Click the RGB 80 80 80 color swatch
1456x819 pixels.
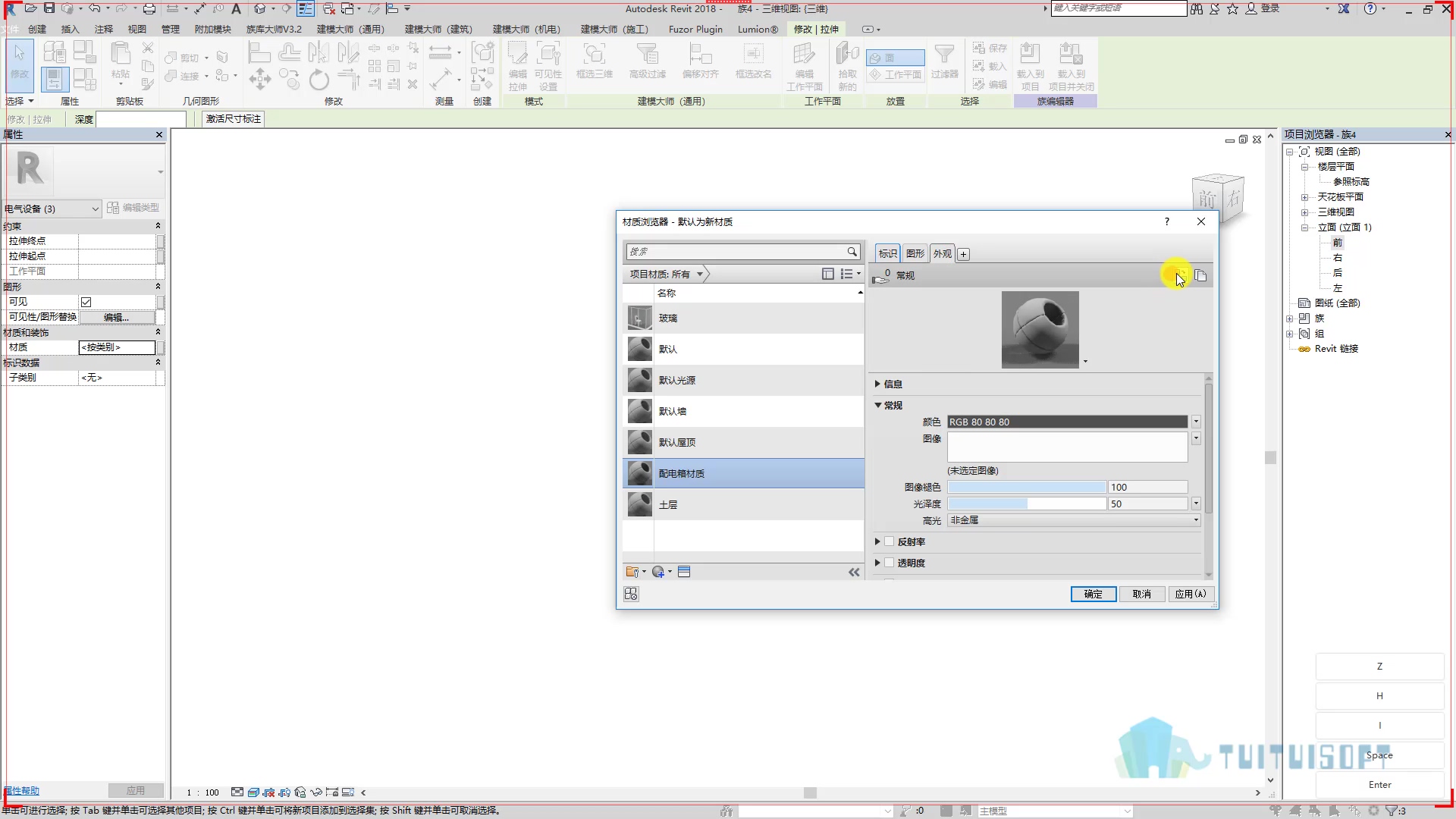pyautogui.click(x=1067, y=422)
